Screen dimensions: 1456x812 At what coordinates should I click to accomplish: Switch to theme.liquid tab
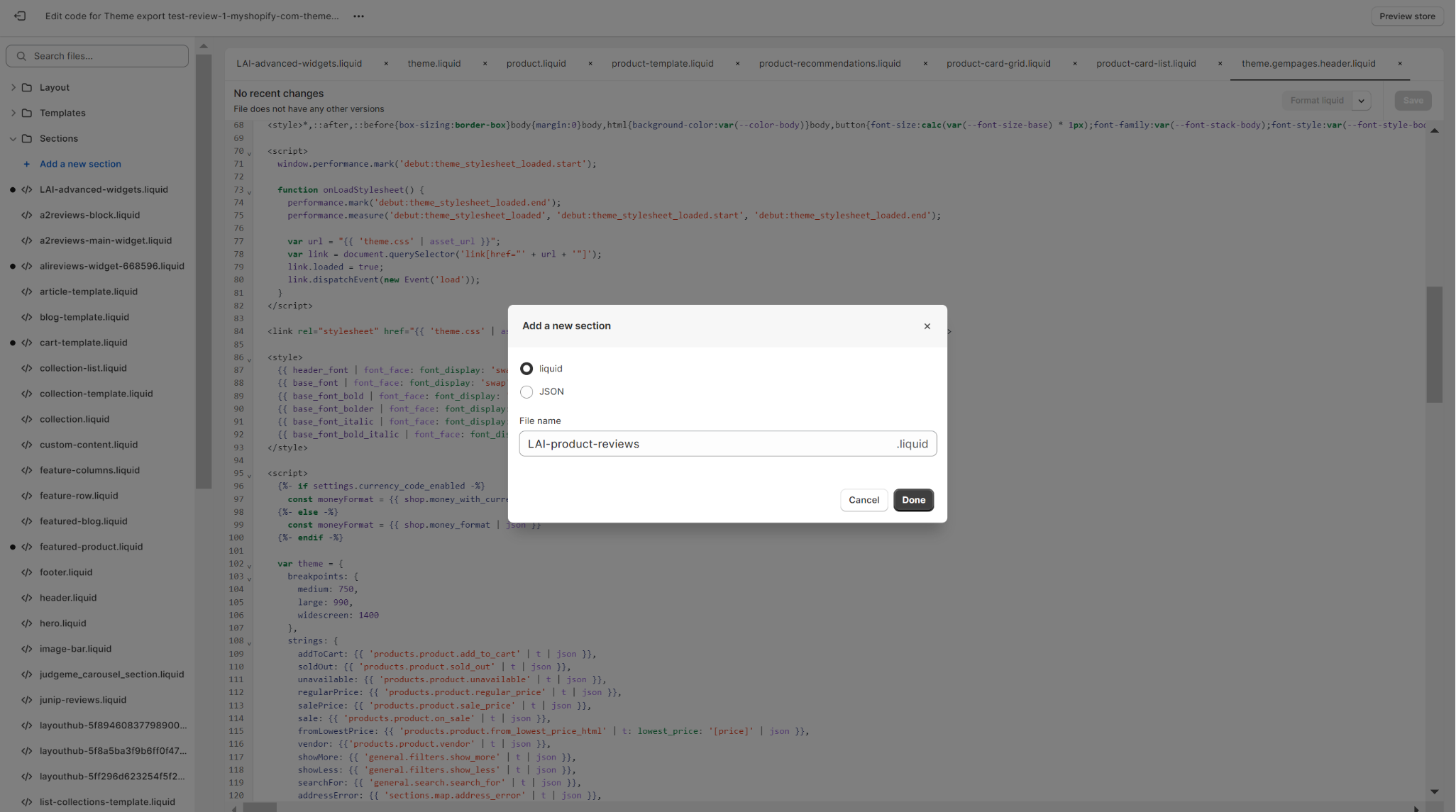[434, 63]
